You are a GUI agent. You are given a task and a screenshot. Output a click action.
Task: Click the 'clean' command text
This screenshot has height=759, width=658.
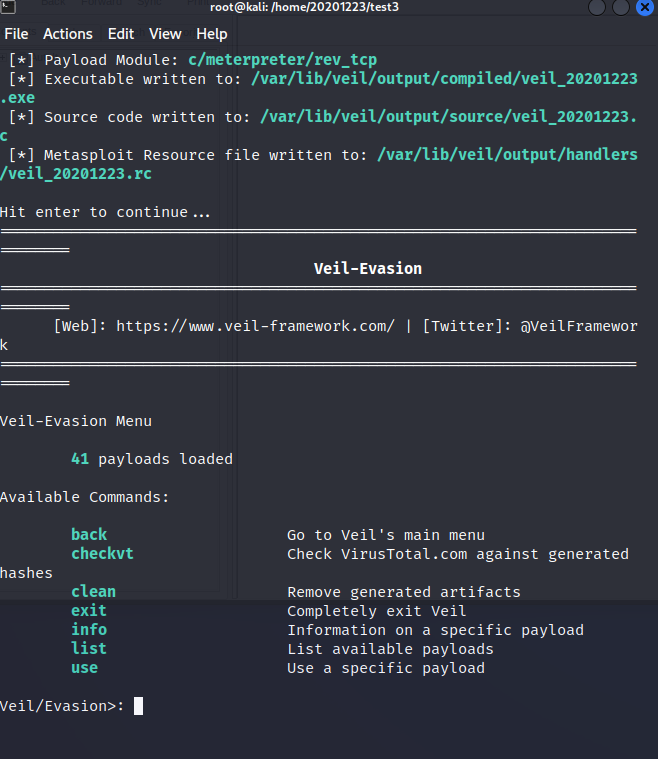93,592
